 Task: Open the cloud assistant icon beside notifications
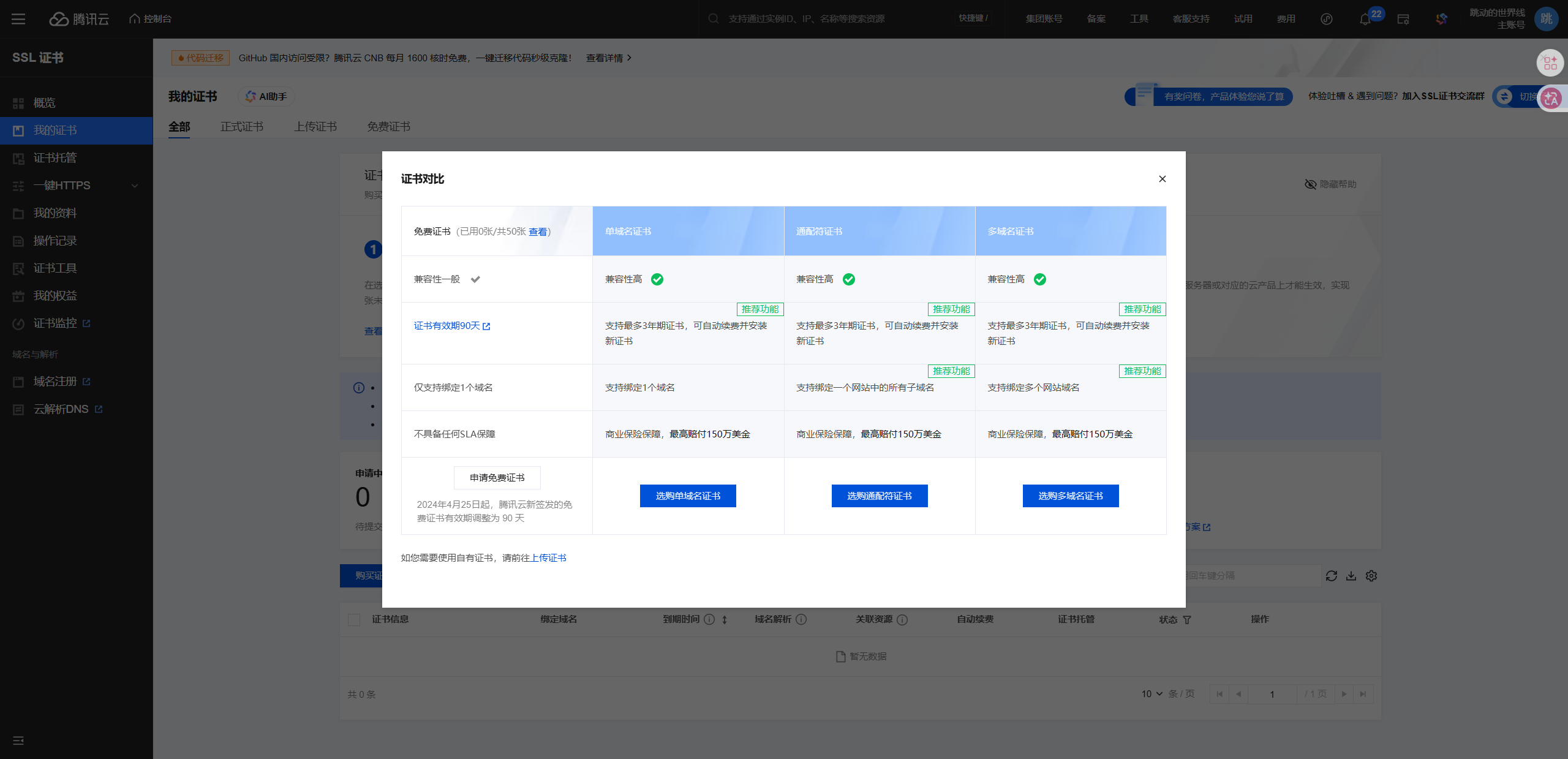point(1326,19)
